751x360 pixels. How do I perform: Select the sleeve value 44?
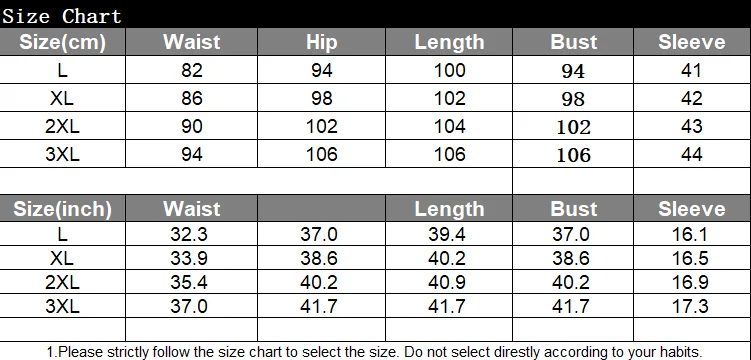692,154
